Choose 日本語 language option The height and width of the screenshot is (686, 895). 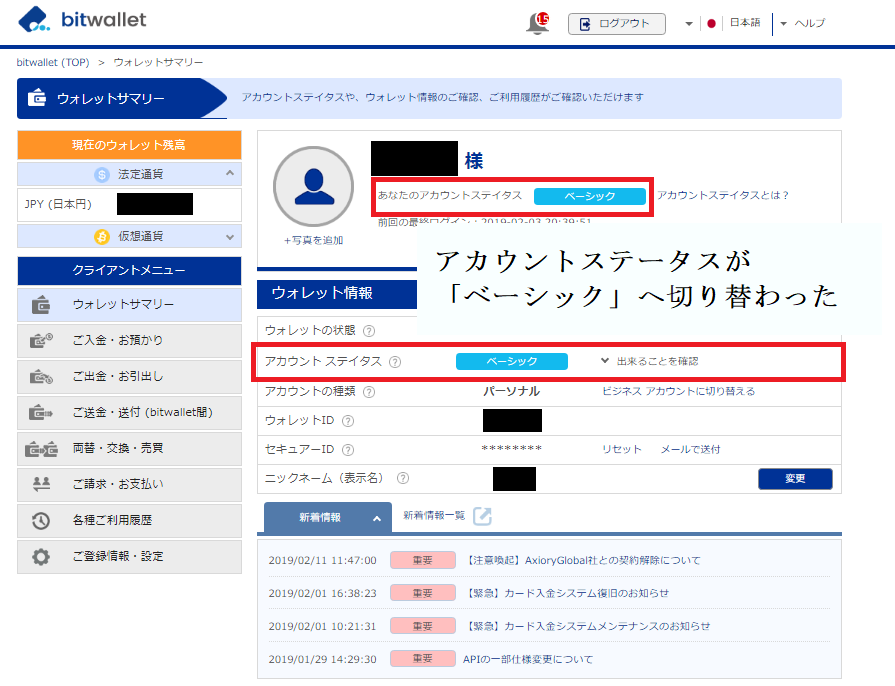[x=745, y=22]
